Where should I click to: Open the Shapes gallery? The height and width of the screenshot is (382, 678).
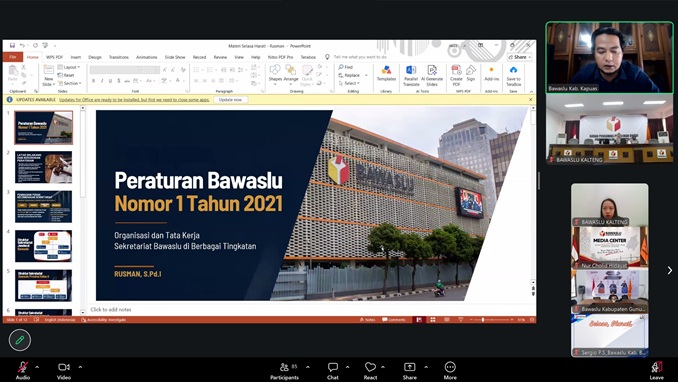[x=275, y=74]
